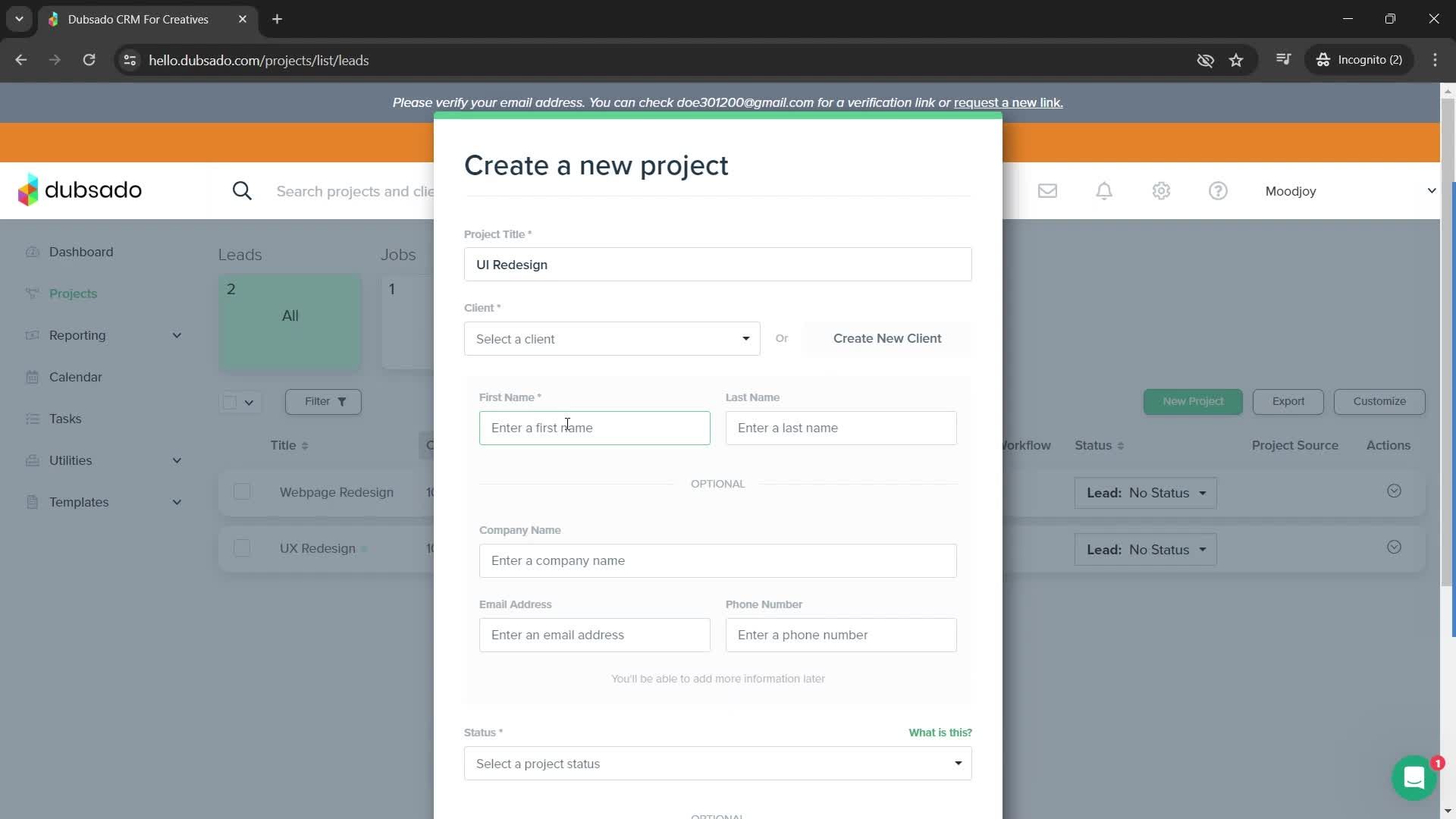Click the browser address bar URL
1456x819 pixels.
pyautogui.click(x=259, y=60)
